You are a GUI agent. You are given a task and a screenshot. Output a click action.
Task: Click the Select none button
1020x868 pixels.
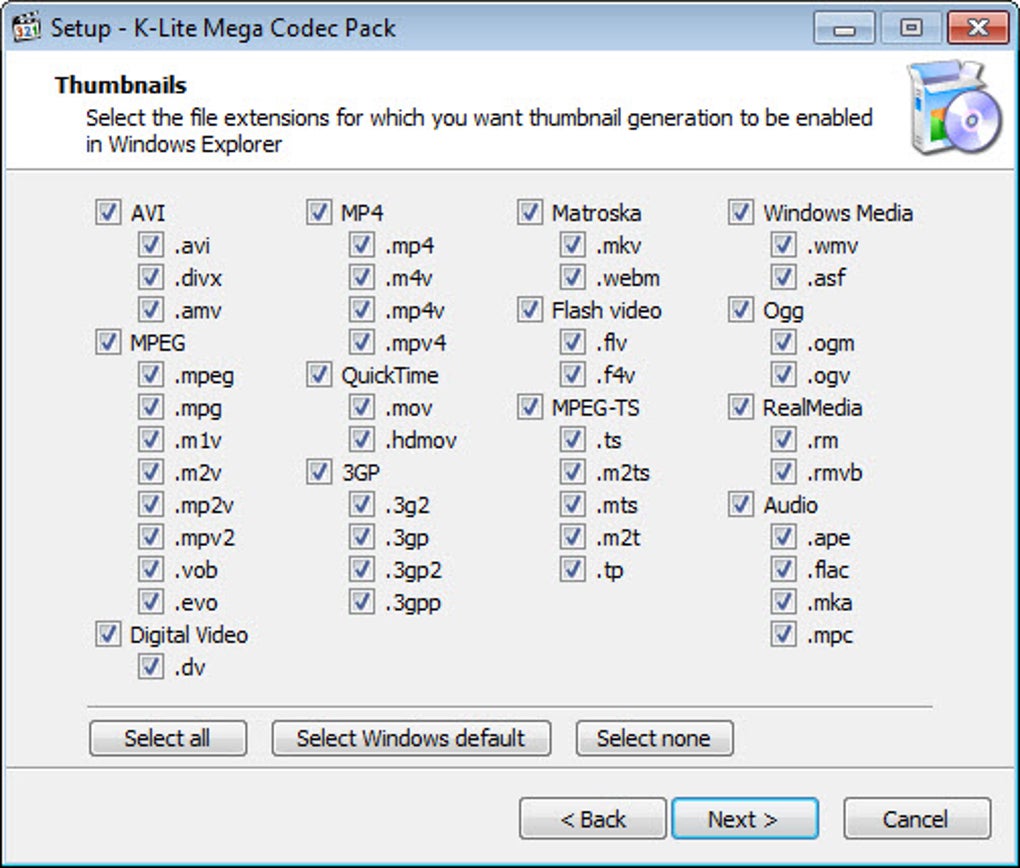click(x=654, y=739)
